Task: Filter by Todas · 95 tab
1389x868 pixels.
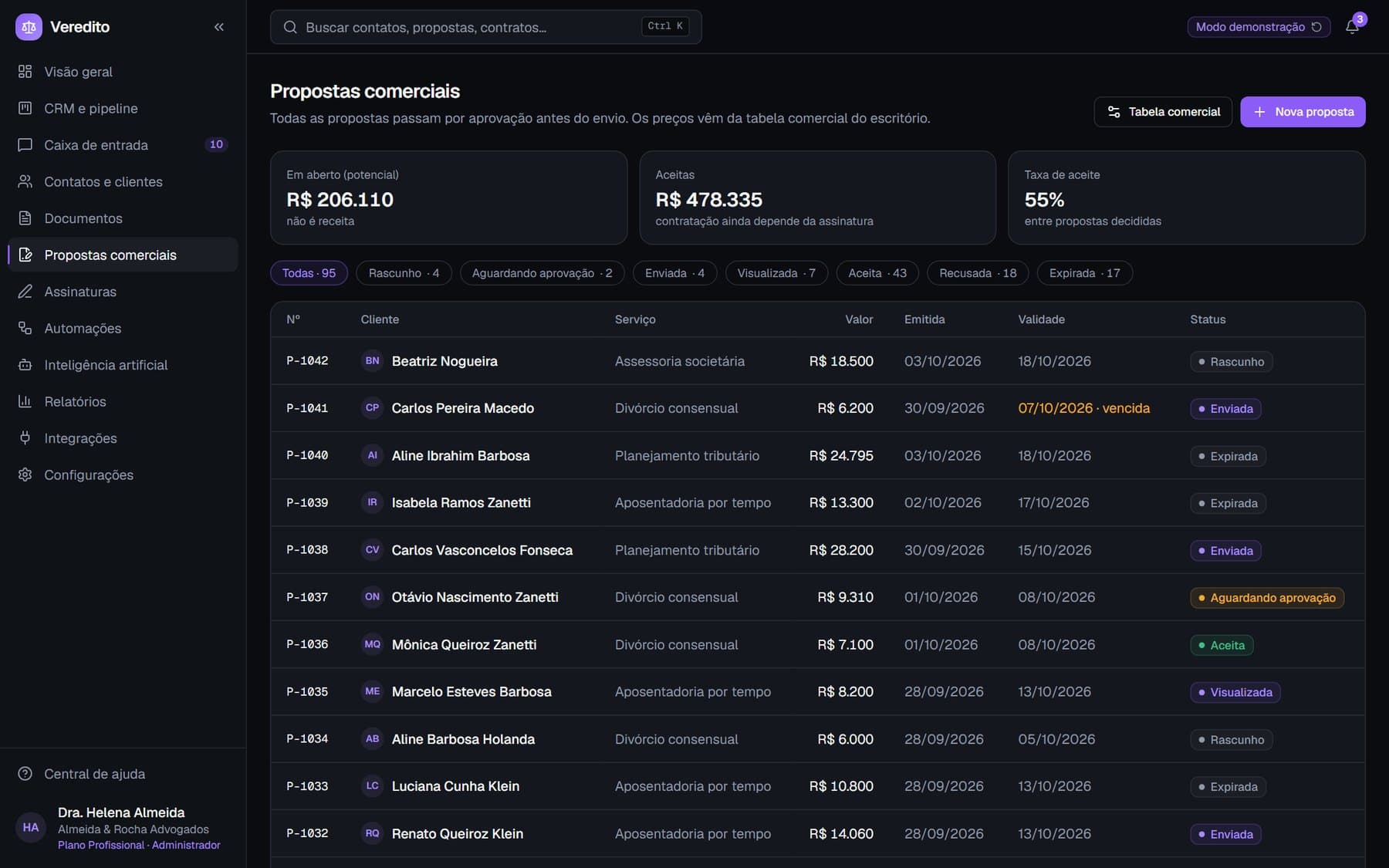Action: 309,273
